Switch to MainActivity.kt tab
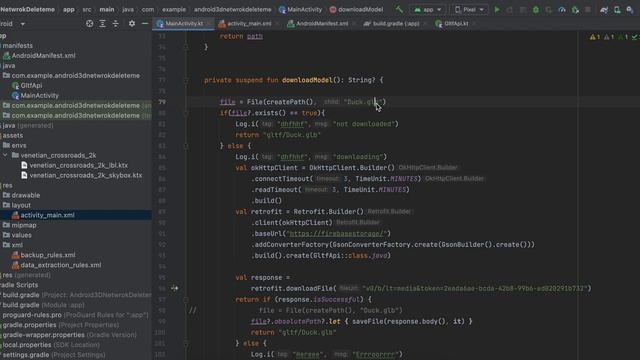 click(184, 24)
